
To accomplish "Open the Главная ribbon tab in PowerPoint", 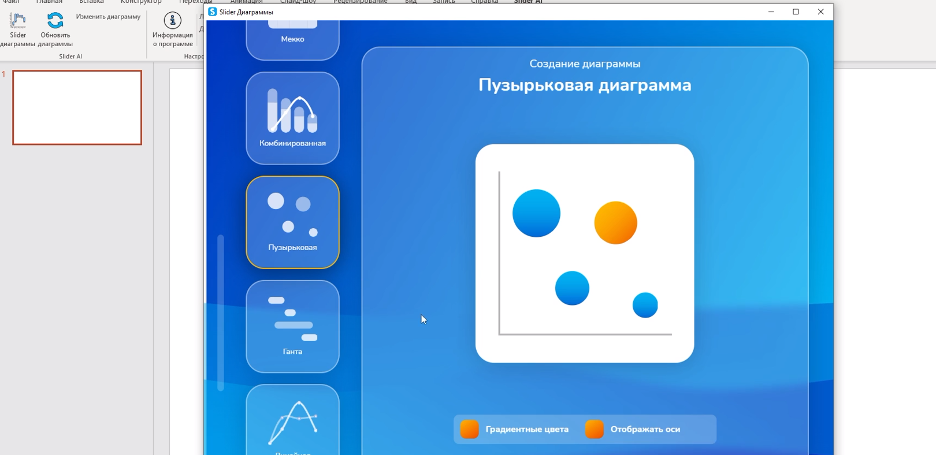I will (49, 2).
